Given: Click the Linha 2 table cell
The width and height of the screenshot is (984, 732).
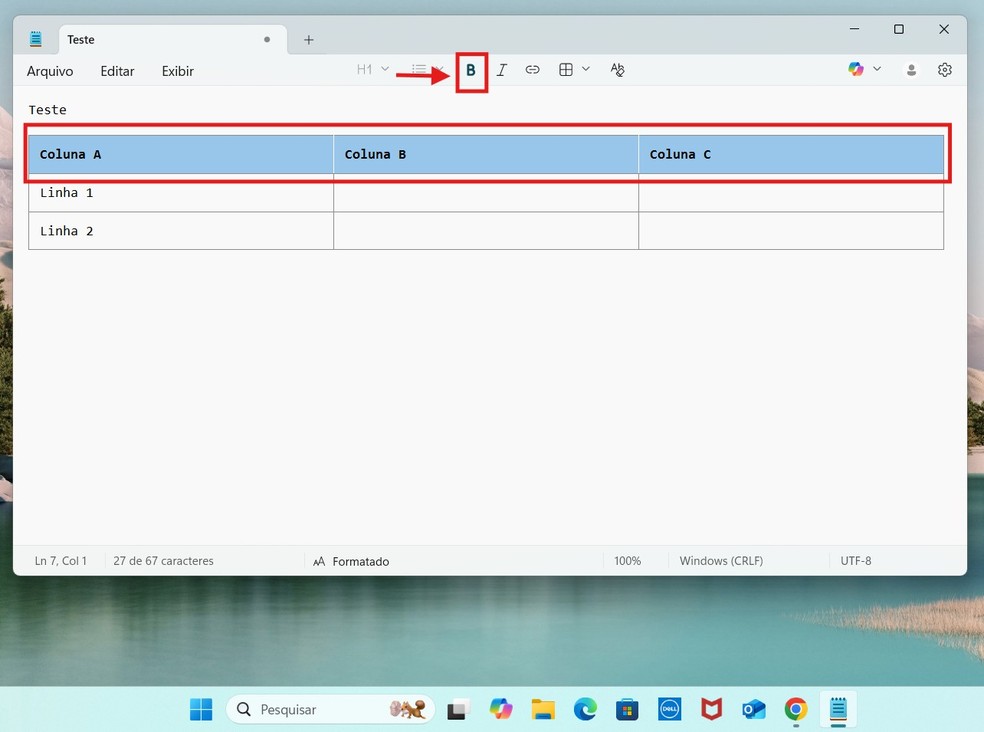Looking at the screenshot, I should click(181, 231).
